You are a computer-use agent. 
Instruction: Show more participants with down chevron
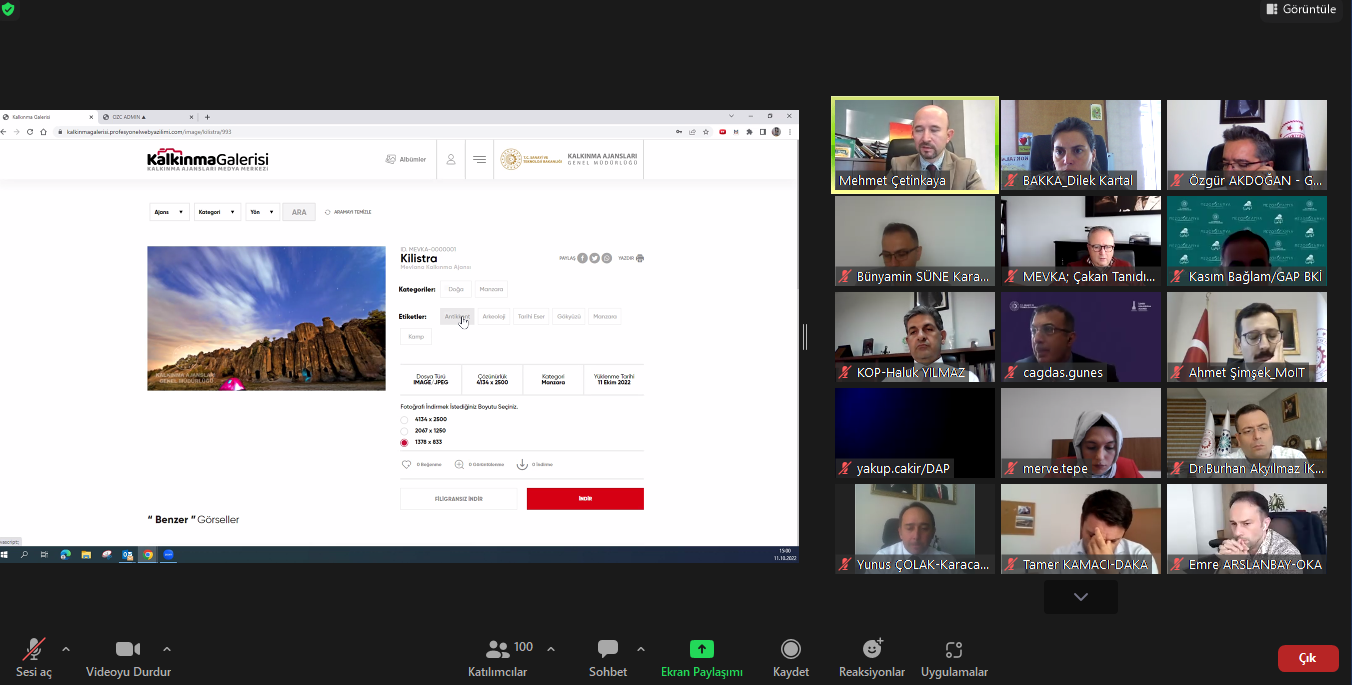[1080, 597]
